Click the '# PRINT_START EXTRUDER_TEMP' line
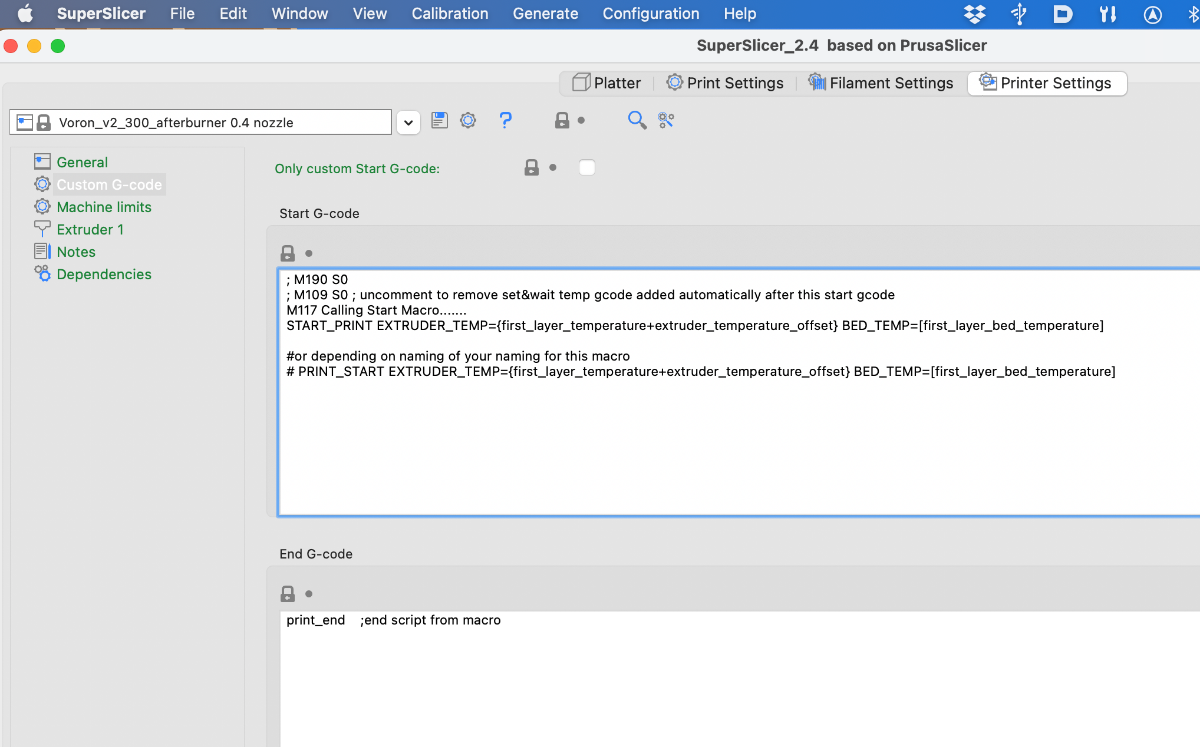The width and height of the screenshot is (1200, 747). tap(701, 371)
